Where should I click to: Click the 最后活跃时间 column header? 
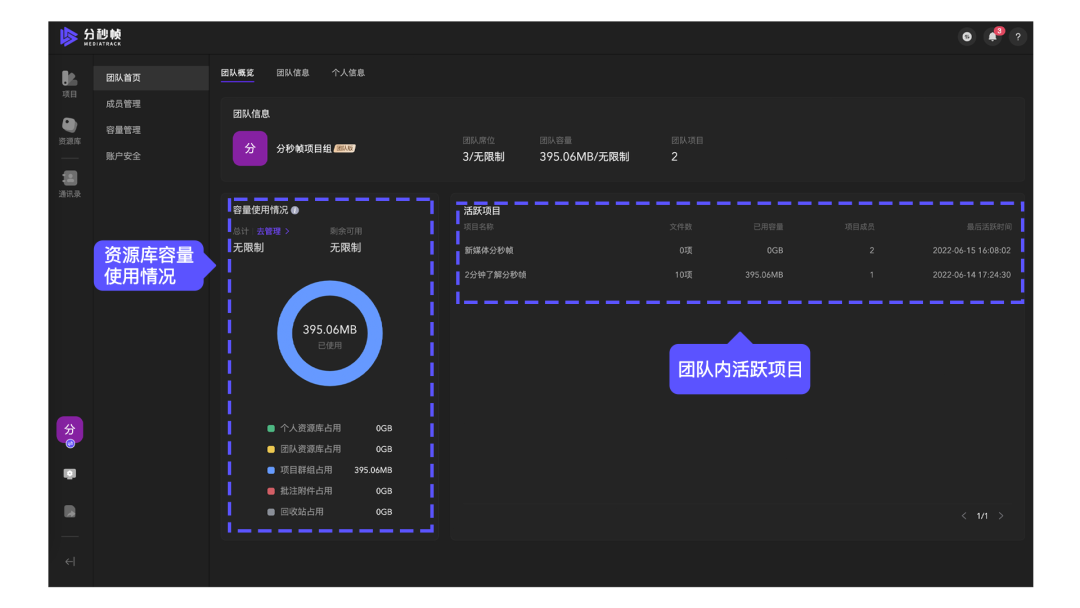point(989,227)
